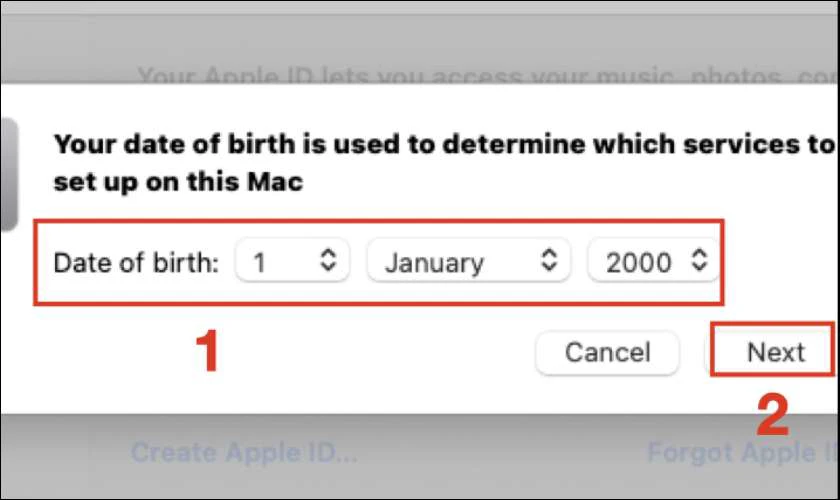The width and height of the screenshot is (840, 500).
Task: Click the bold date of birth heading
Action: coord(440,145)
